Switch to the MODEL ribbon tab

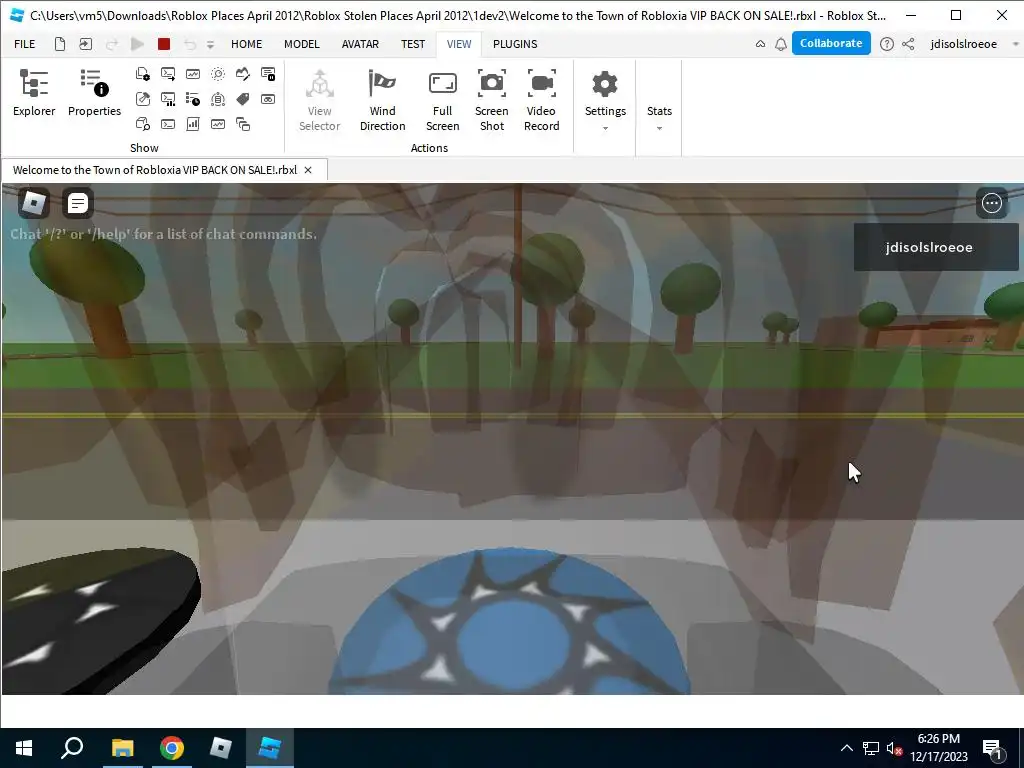click(x=302, y=44)
